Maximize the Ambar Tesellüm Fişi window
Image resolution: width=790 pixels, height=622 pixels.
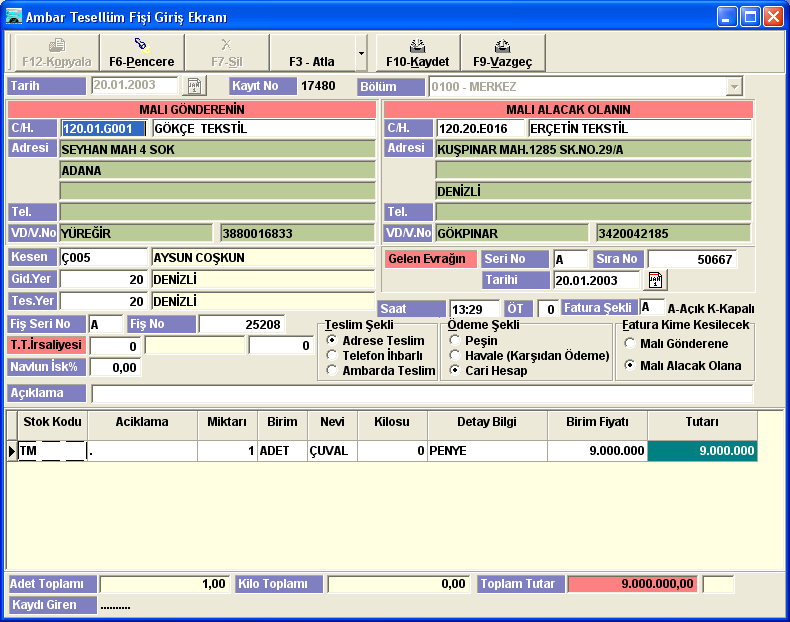pos(750,17)
